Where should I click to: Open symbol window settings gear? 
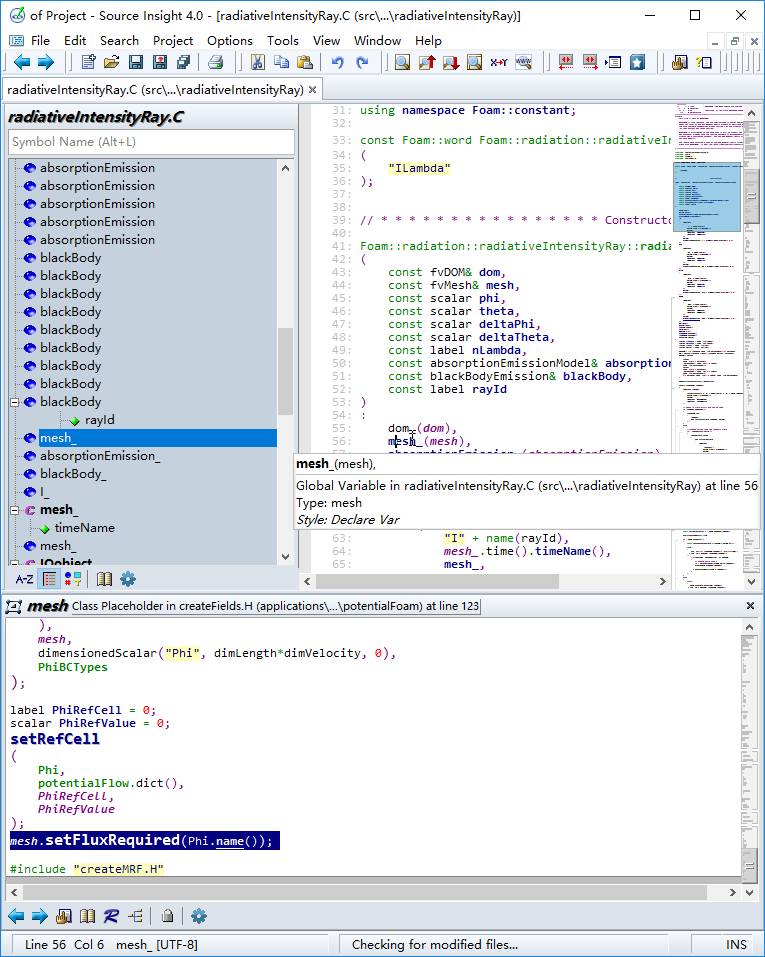click(128, 579)
